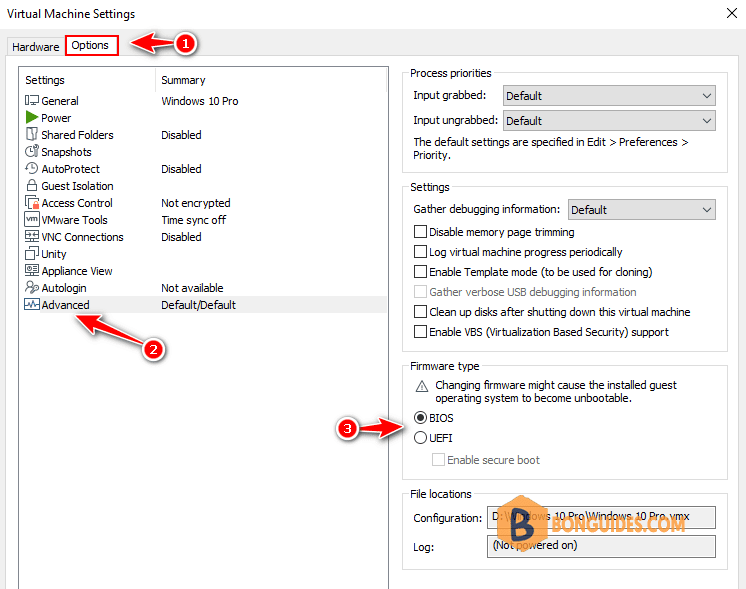The height and width of the screenshot is (589, 746).
Task: Switch to the Options tab
Action: tap(91, 45)
